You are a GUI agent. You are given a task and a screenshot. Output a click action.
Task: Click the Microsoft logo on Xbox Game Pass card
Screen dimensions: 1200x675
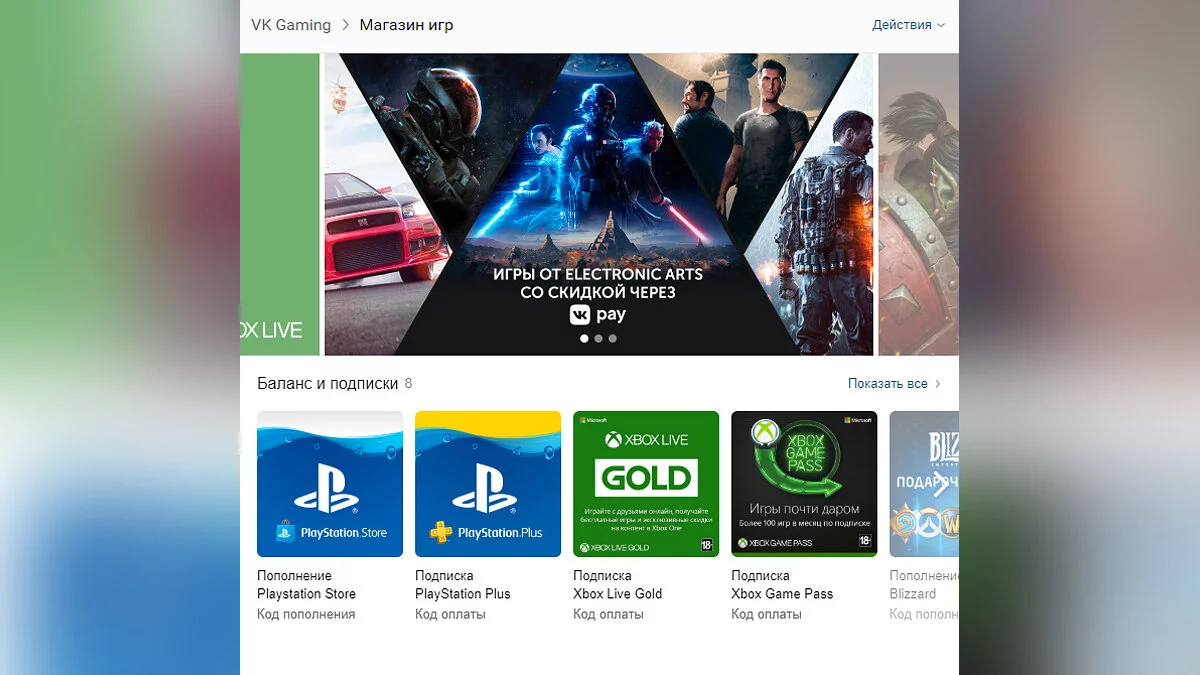tap(857, 419)
